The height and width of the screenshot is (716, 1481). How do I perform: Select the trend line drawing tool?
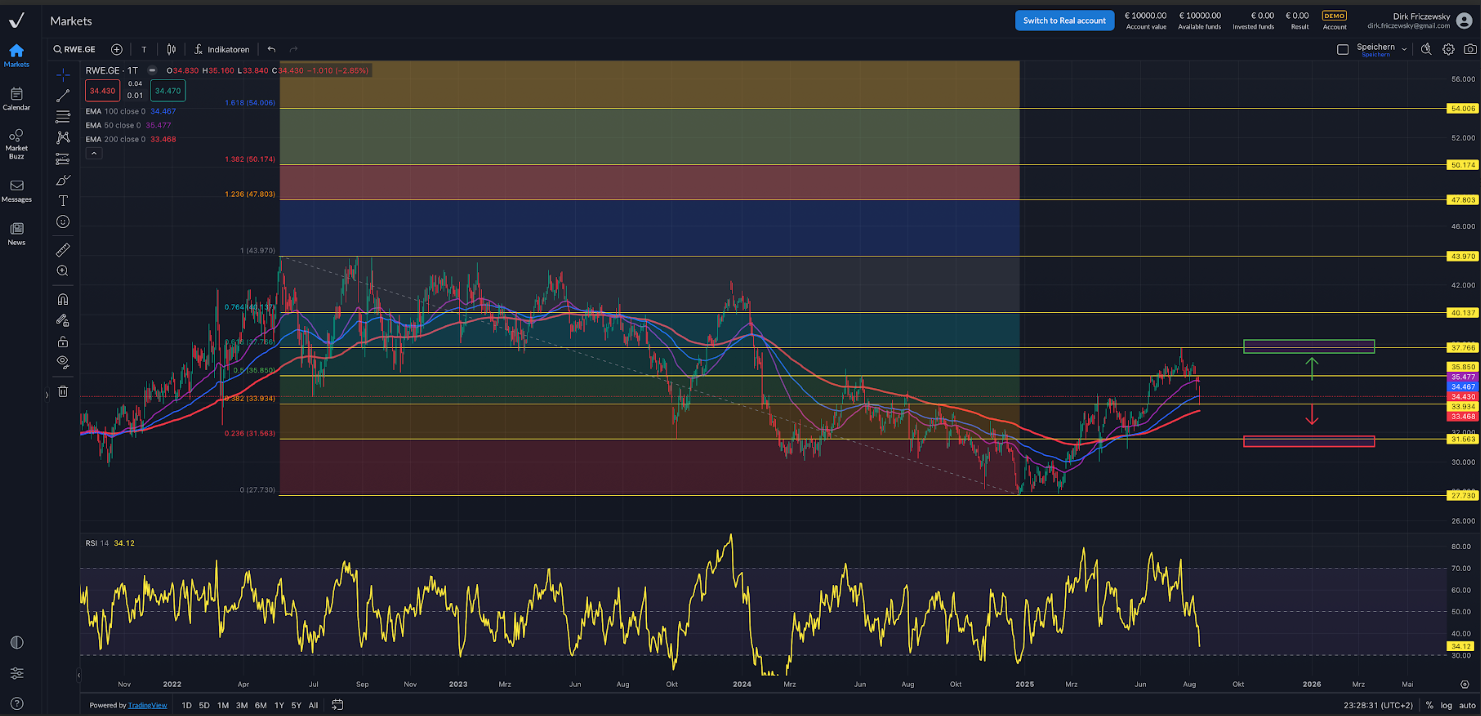(63, 96)
